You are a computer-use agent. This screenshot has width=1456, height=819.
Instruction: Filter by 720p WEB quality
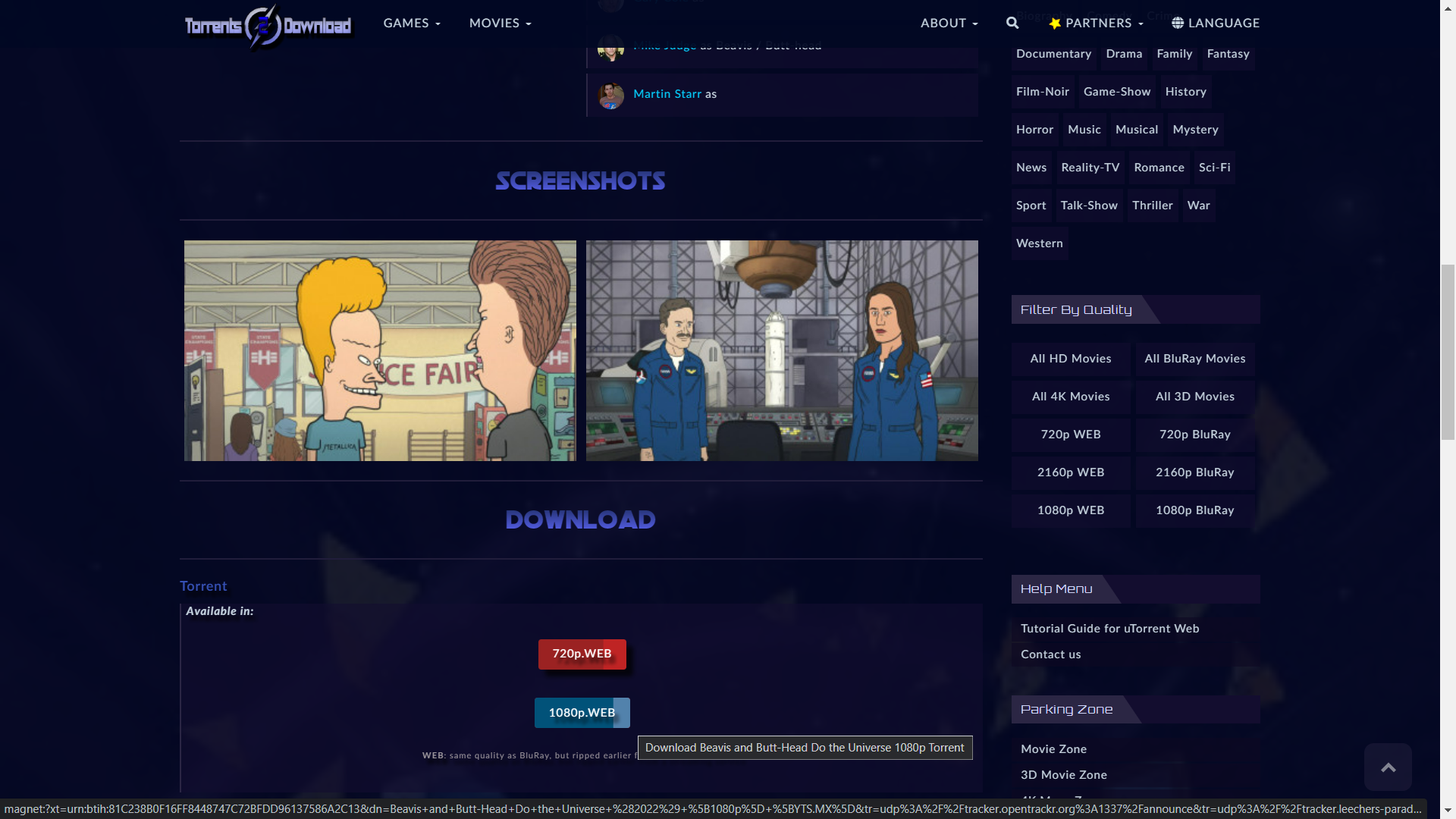point(1071,435)
